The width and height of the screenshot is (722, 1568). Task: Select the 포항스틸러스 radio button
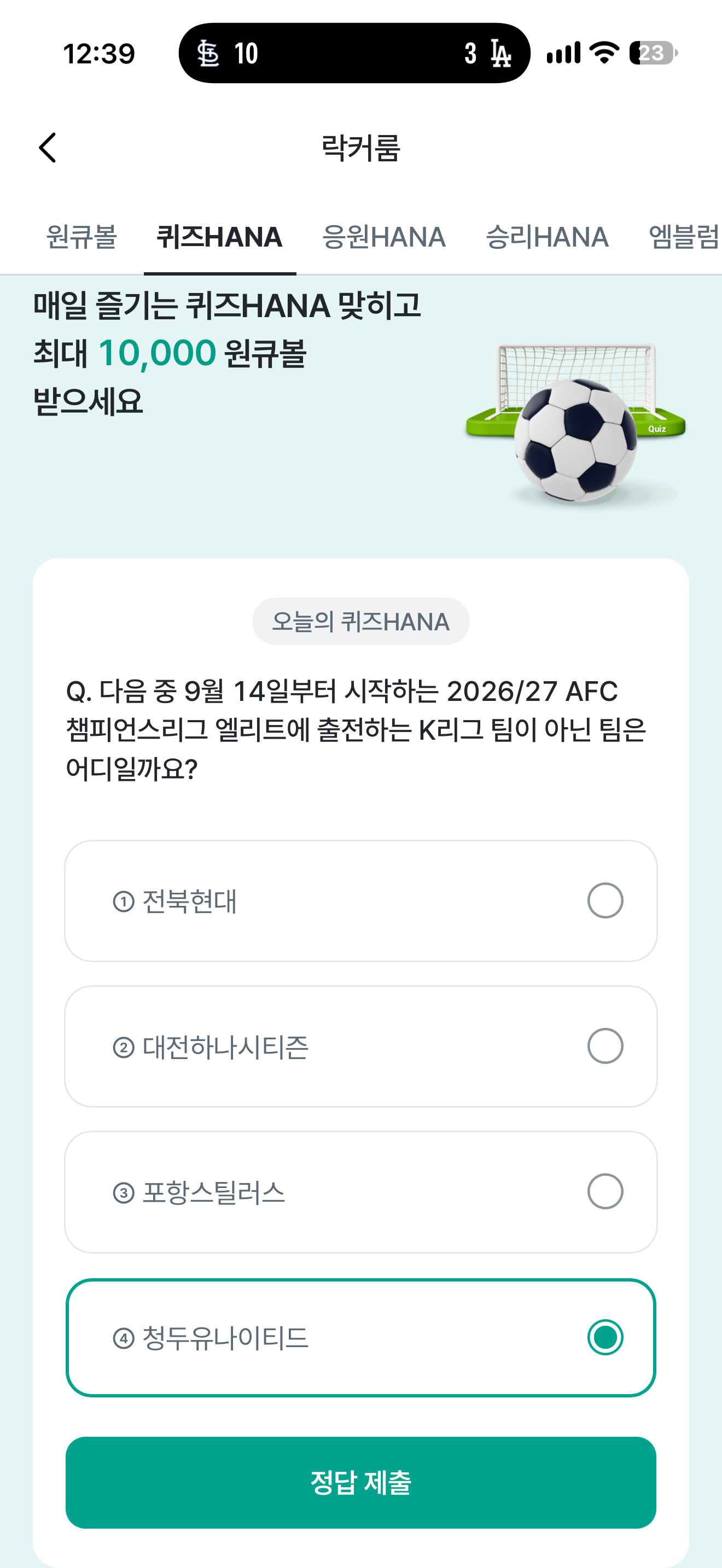click(x=605, y=1191)
